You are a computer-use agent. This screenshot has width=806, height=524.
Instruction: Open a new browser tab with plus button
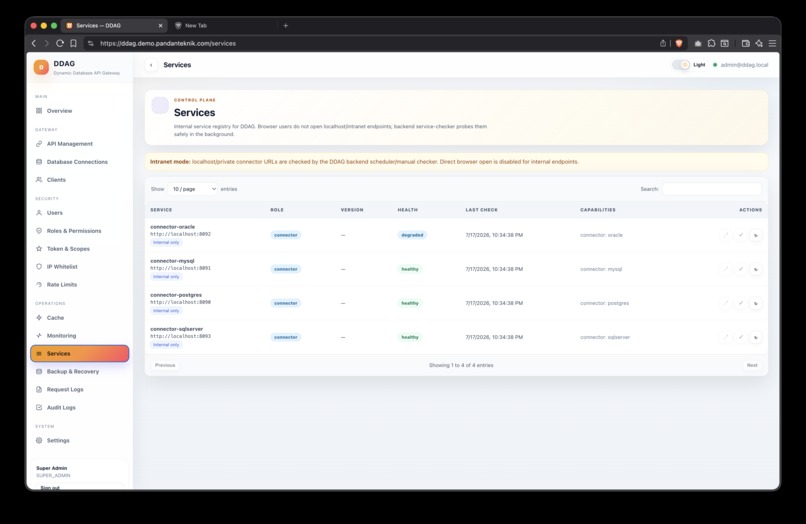[x=286, y=25]
